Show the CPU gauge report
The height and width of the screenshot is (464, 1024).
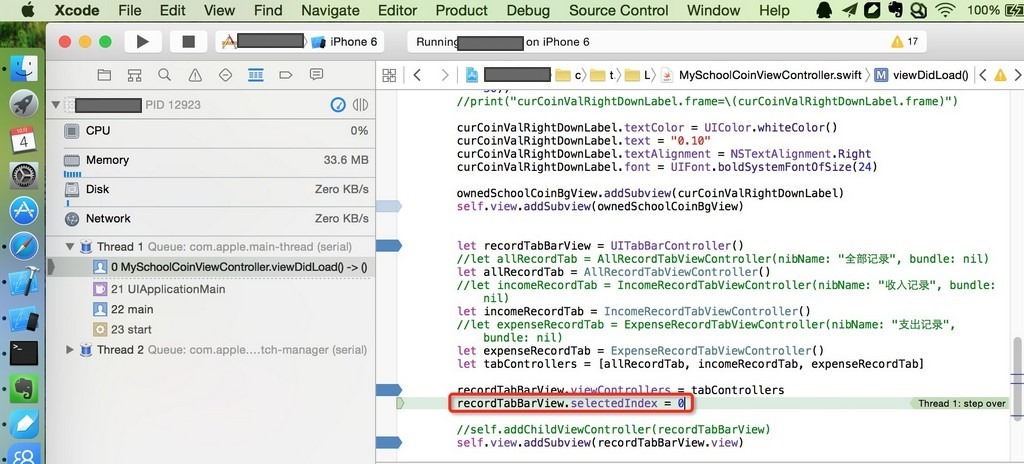tap(210, 131)
